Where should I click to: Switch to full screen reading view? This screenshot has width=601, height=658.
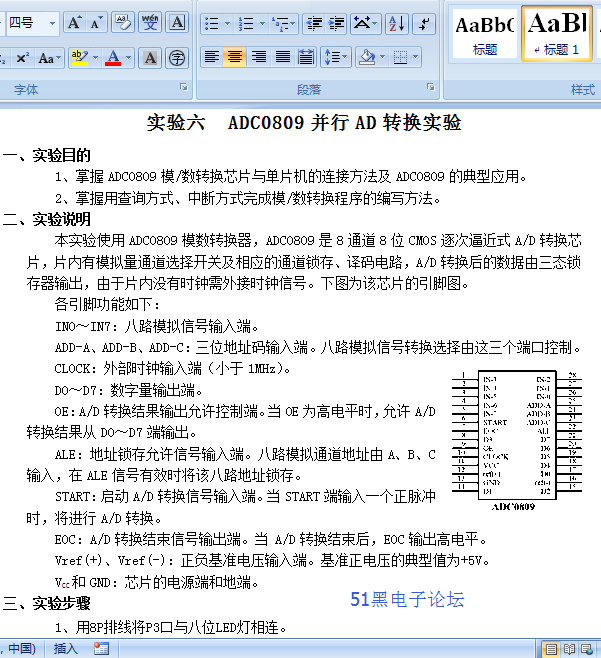coord(569,649)
